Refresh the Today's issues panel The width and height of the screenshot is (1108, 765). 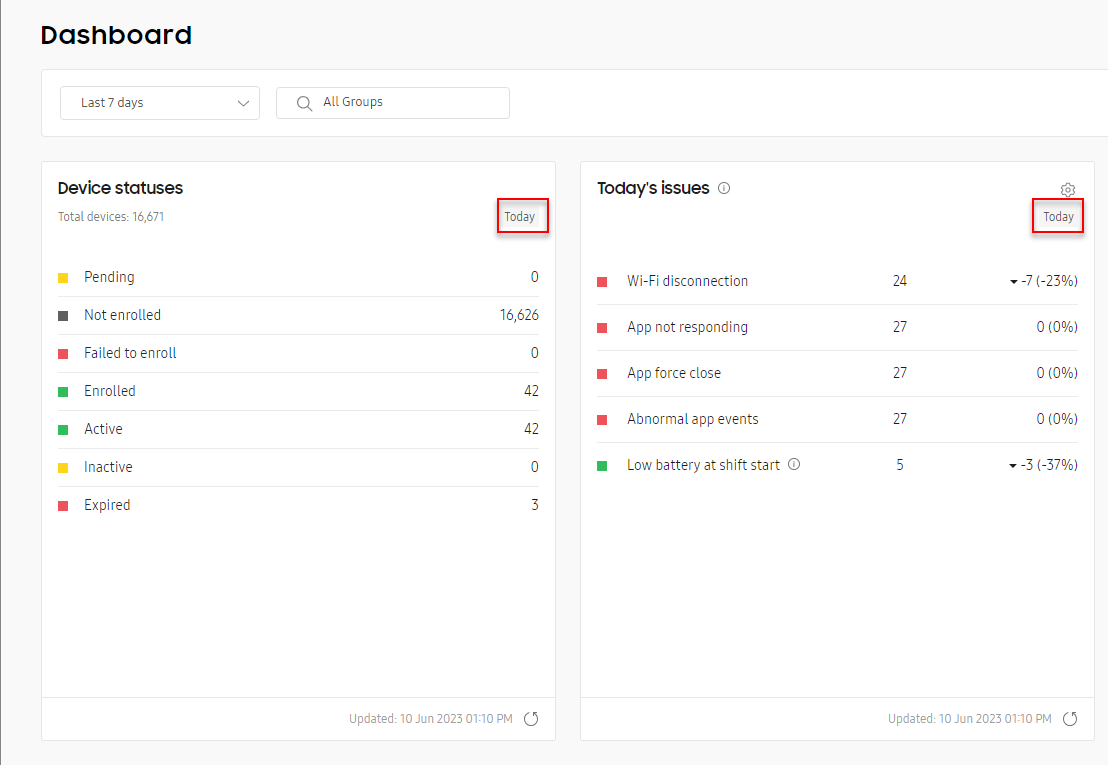(x=1070, y=718)
